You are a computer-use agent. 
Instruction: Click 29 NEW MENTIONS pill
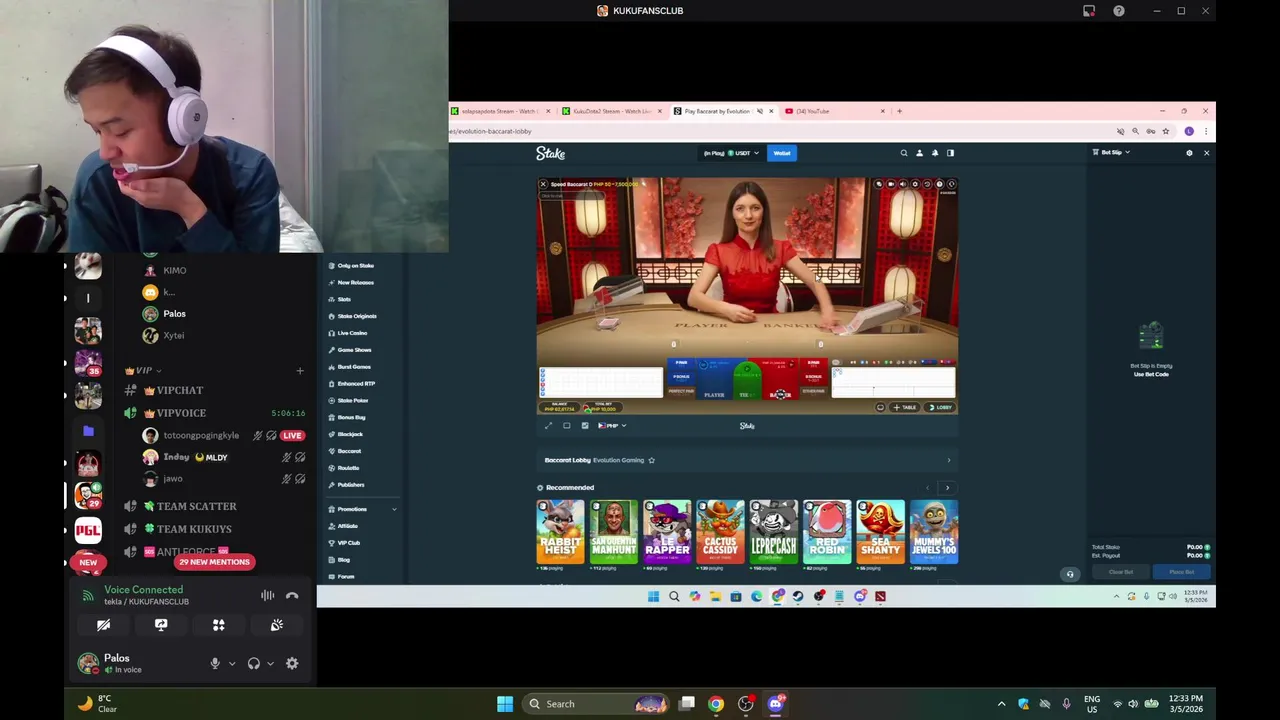click(214, 562)
